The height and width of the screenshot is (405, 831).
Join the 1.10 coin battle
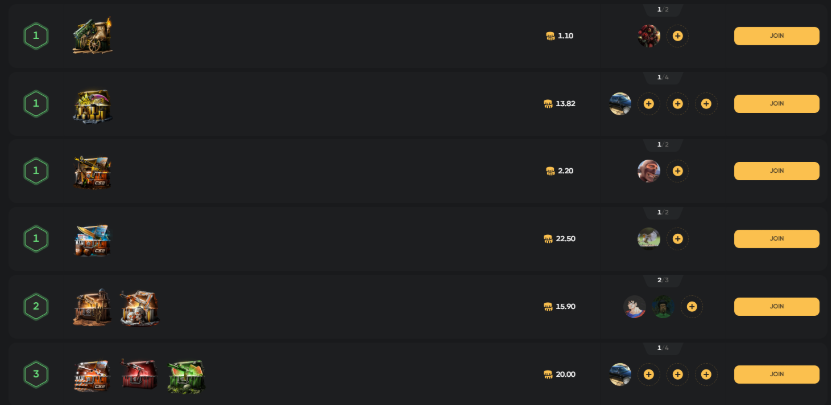coord(776,36)
